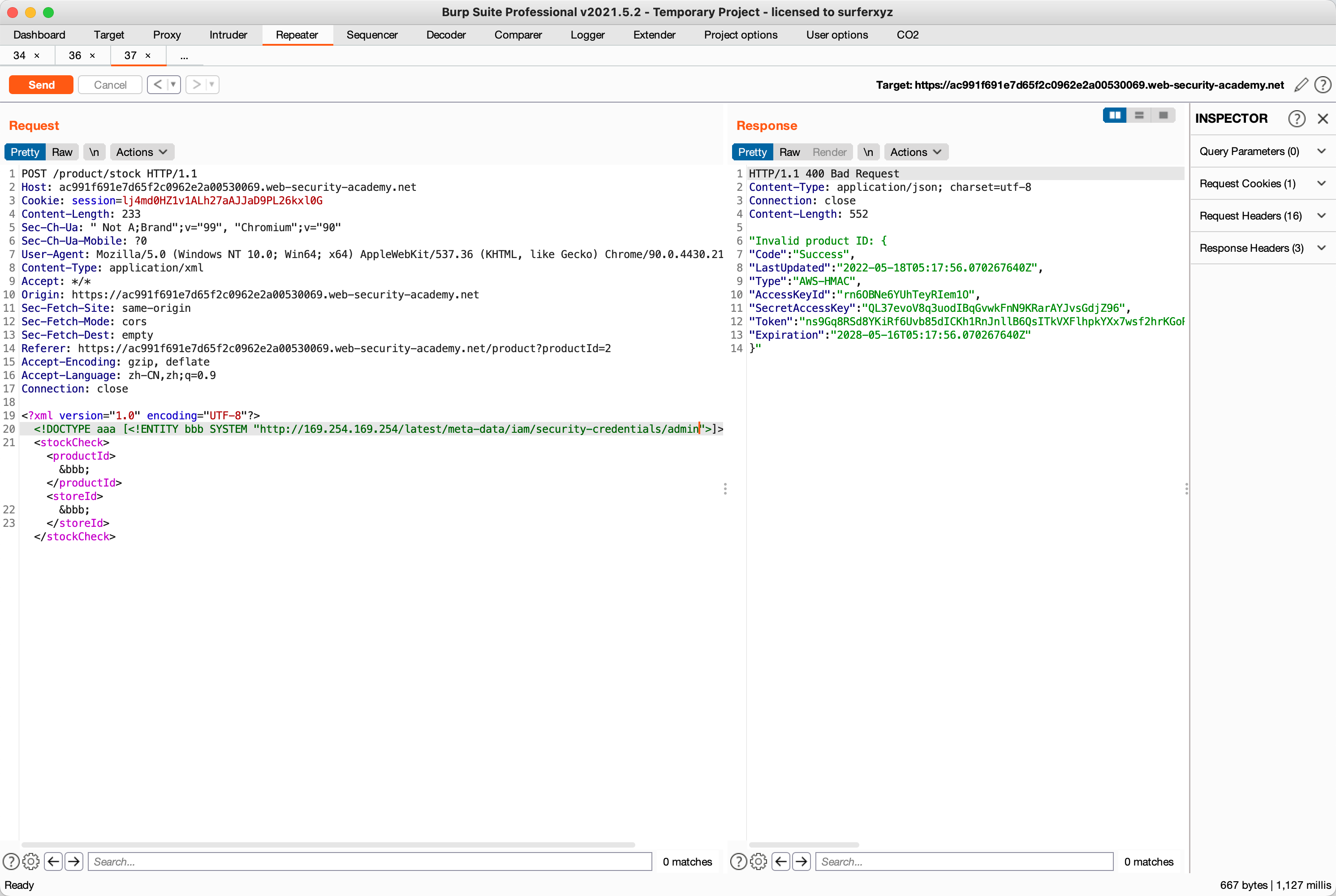Select combined tabs layout icon
1336x896 pixels.
(x=1163, y=116)
